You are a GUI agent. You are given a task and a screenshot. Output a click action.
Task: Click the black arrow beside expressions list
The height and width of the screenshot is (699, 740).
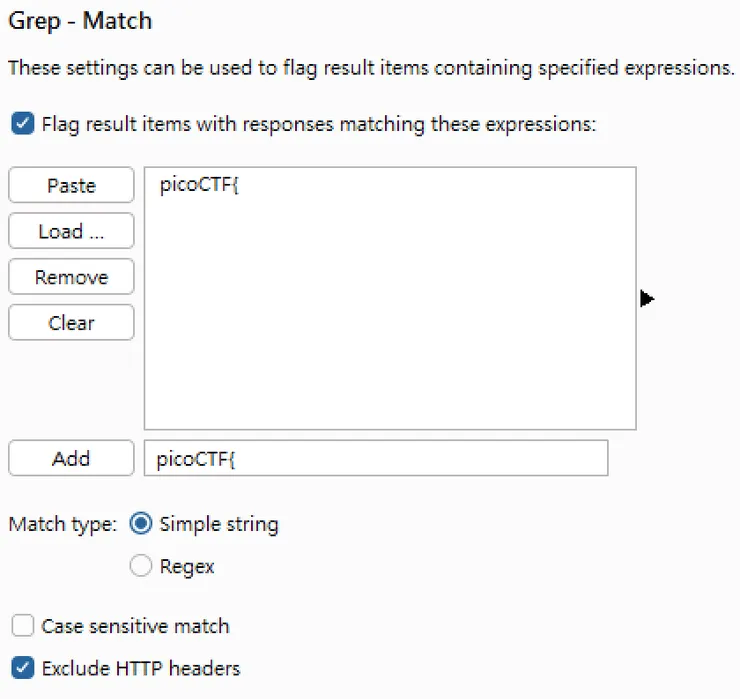[647, 298]
